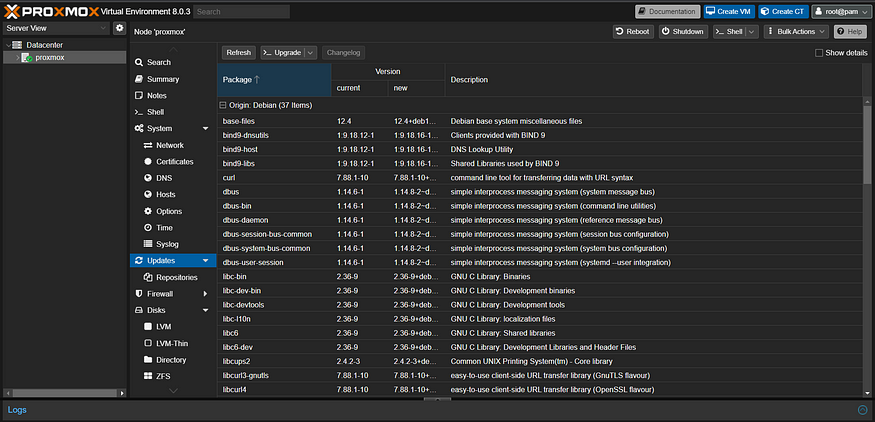Screen dimensions: 875x422
Task: Click the Firewall shield icon
Action: click(x=139, y=294)
